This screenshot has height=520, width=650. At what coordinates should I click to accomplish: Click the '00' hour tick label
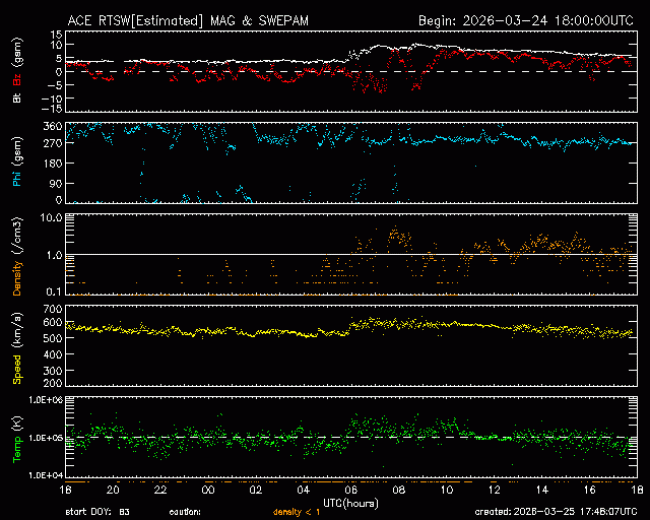208,490
